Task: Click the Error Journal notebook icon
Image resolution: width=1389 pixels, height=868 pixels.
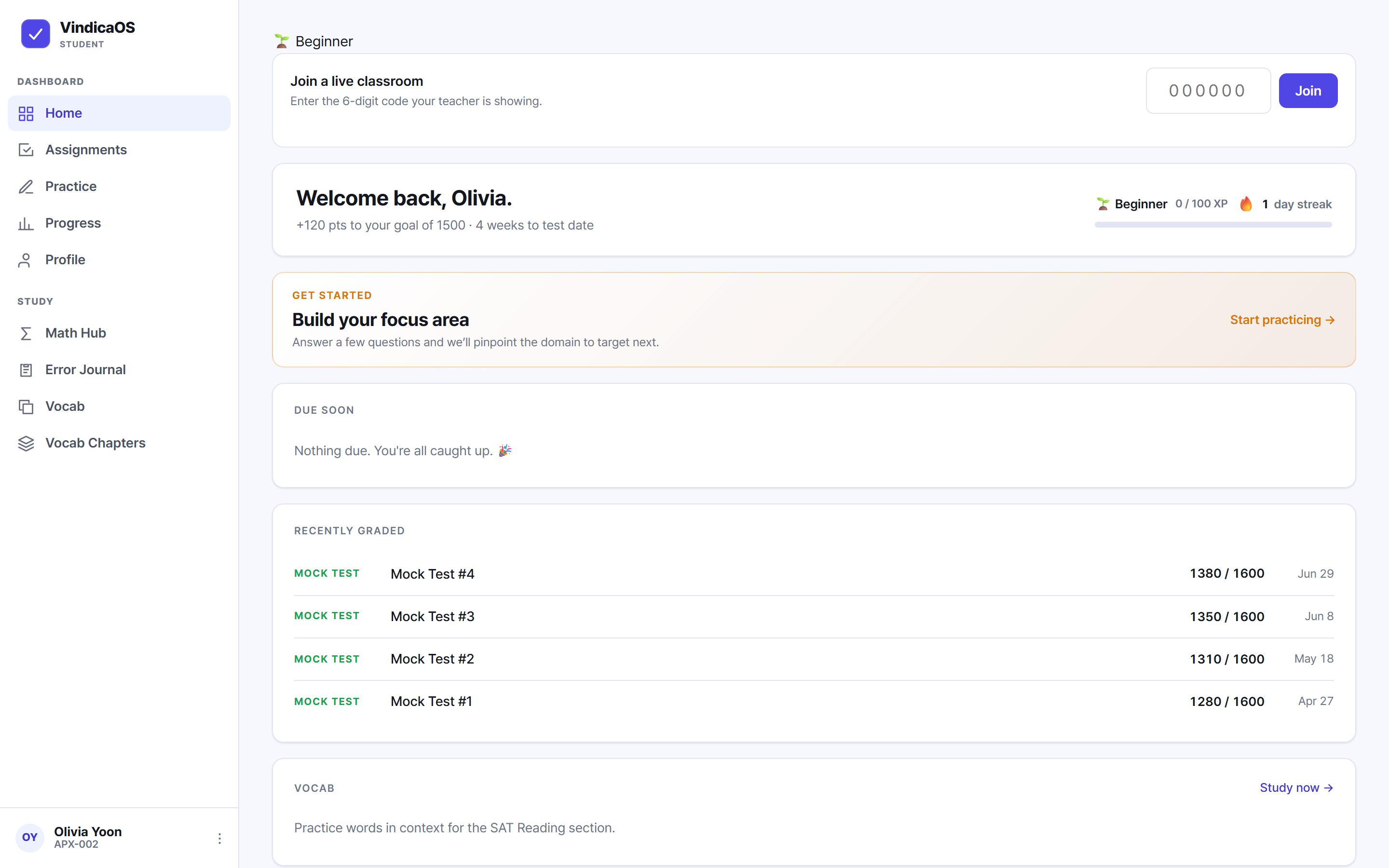Action: 26,370
